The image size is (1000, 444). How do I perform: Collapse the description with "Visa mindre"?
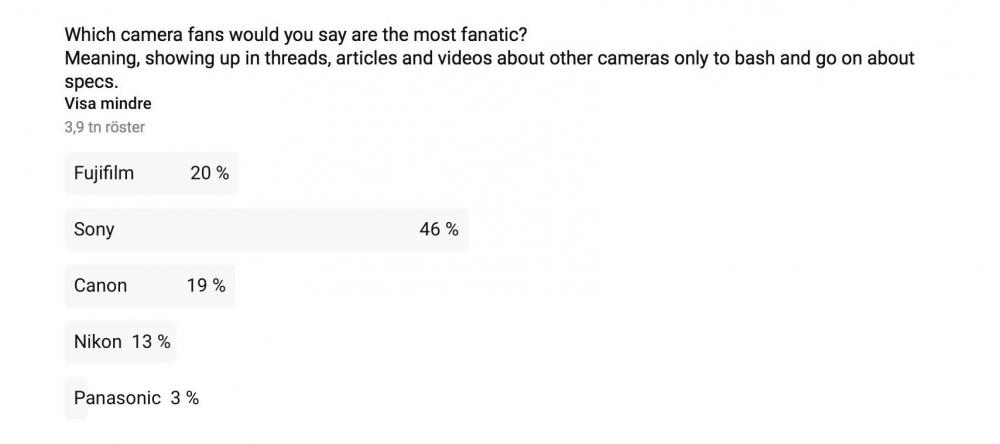pyautogui.click(x=107, y=104)
